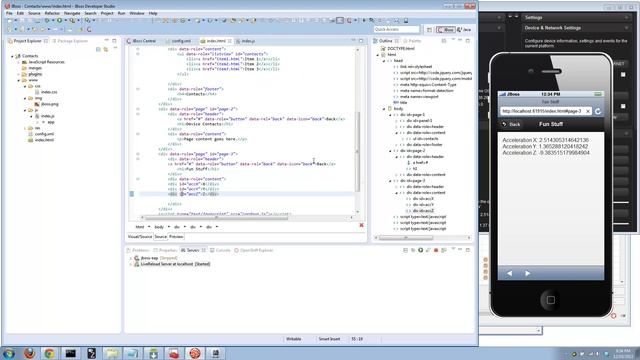This screenshot has width=640, height=360.
Task: Select LiveReload Server at localhost
Action: 175,264
